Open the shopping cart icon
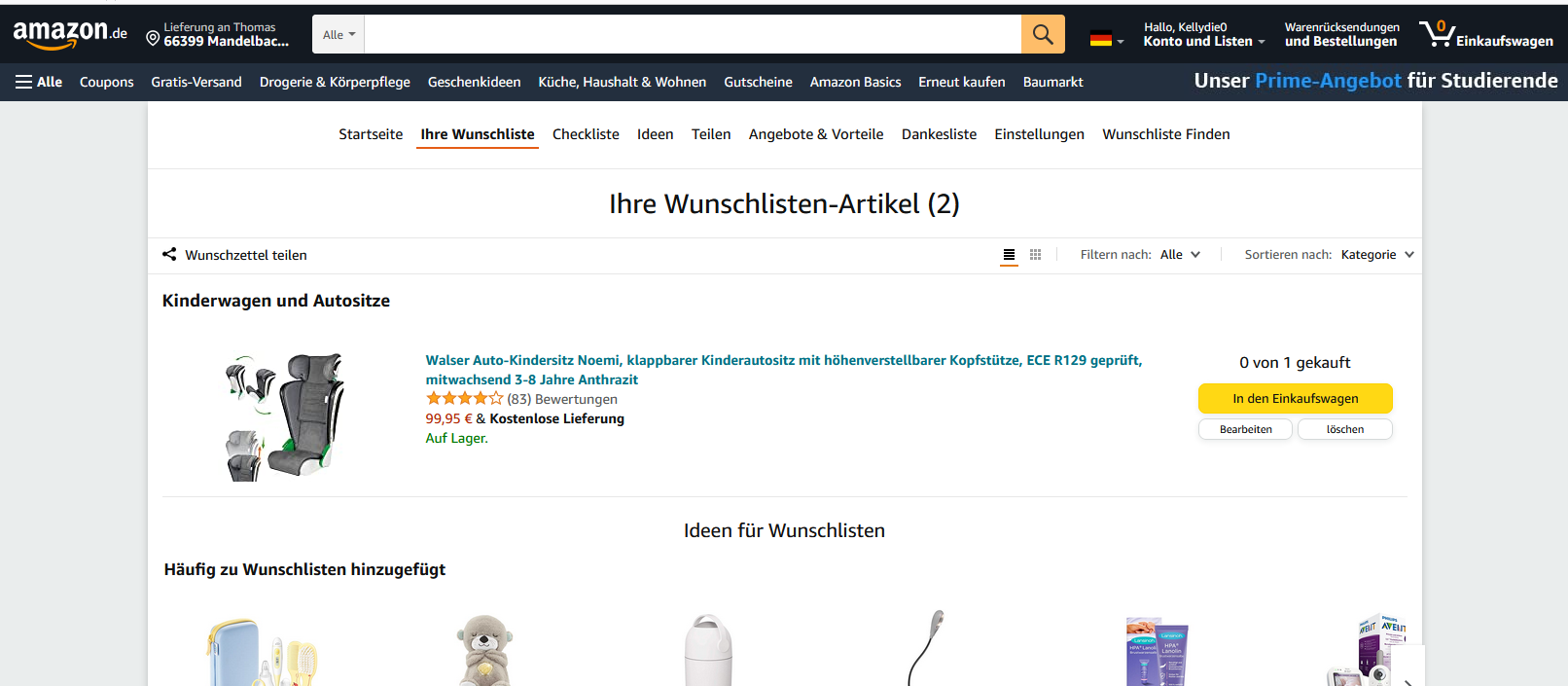Screen dimensions: 1568x686 pos(1437,33)
